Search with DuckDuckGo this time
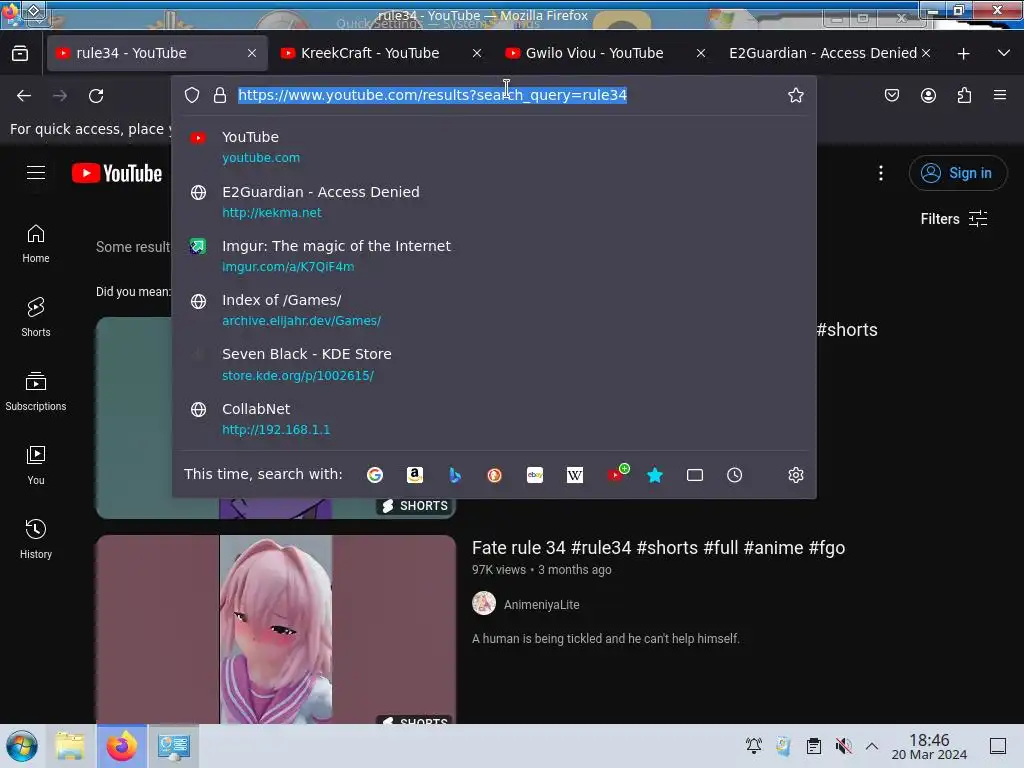Viewport: 1024px width, 768px height. click(494, 475)
